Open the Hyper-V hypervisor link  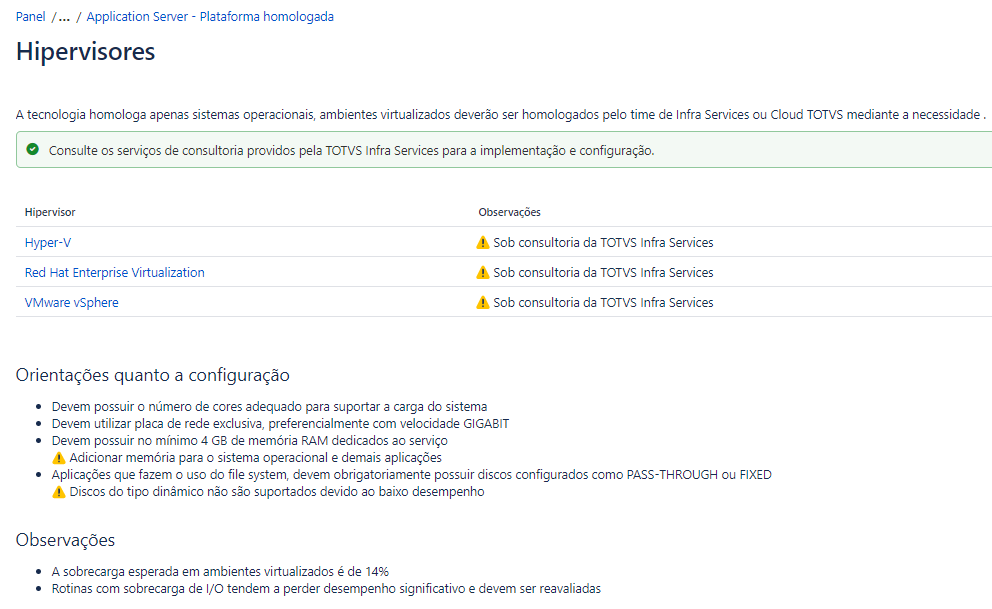(x=48, y=242)
